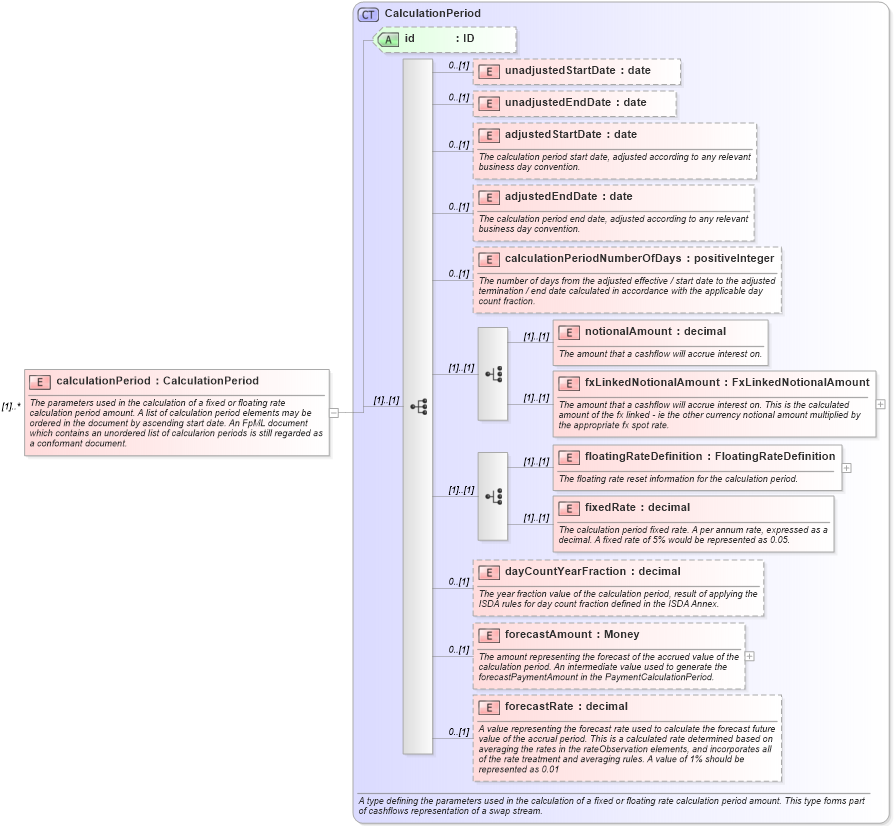This screenshot has width=894, height=826.
Task: Expand the forecastAmount Money type
Action: coord(748,654)
